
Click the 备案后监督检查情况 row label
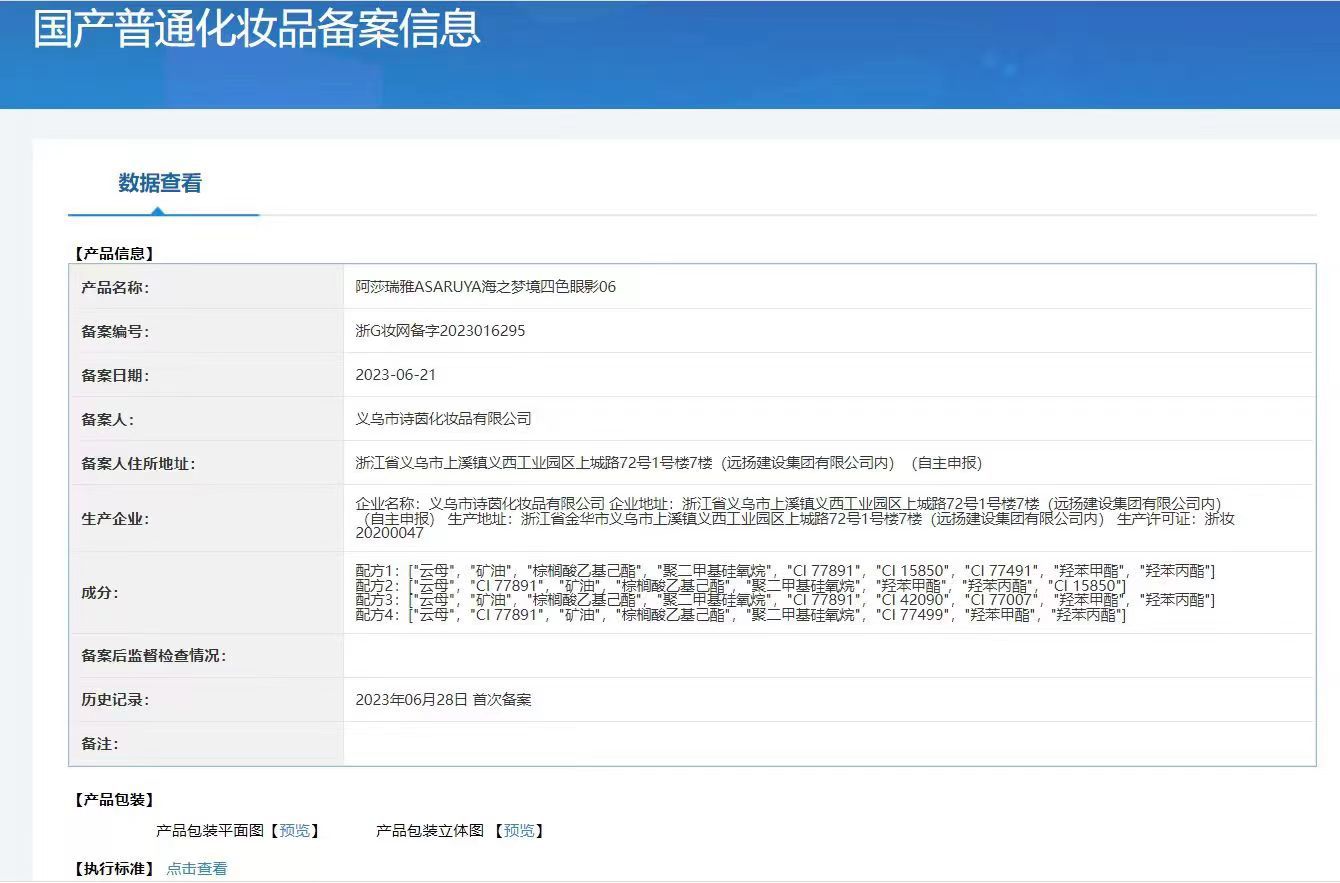pos(154,656)
